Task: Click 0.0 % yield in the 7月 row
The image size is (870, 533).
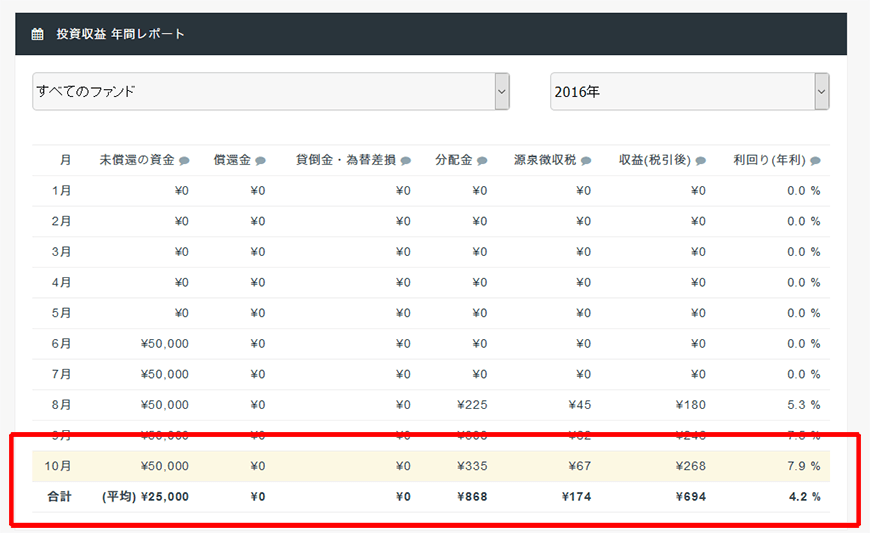Action: pyautogui.click(x=804, y=374)
